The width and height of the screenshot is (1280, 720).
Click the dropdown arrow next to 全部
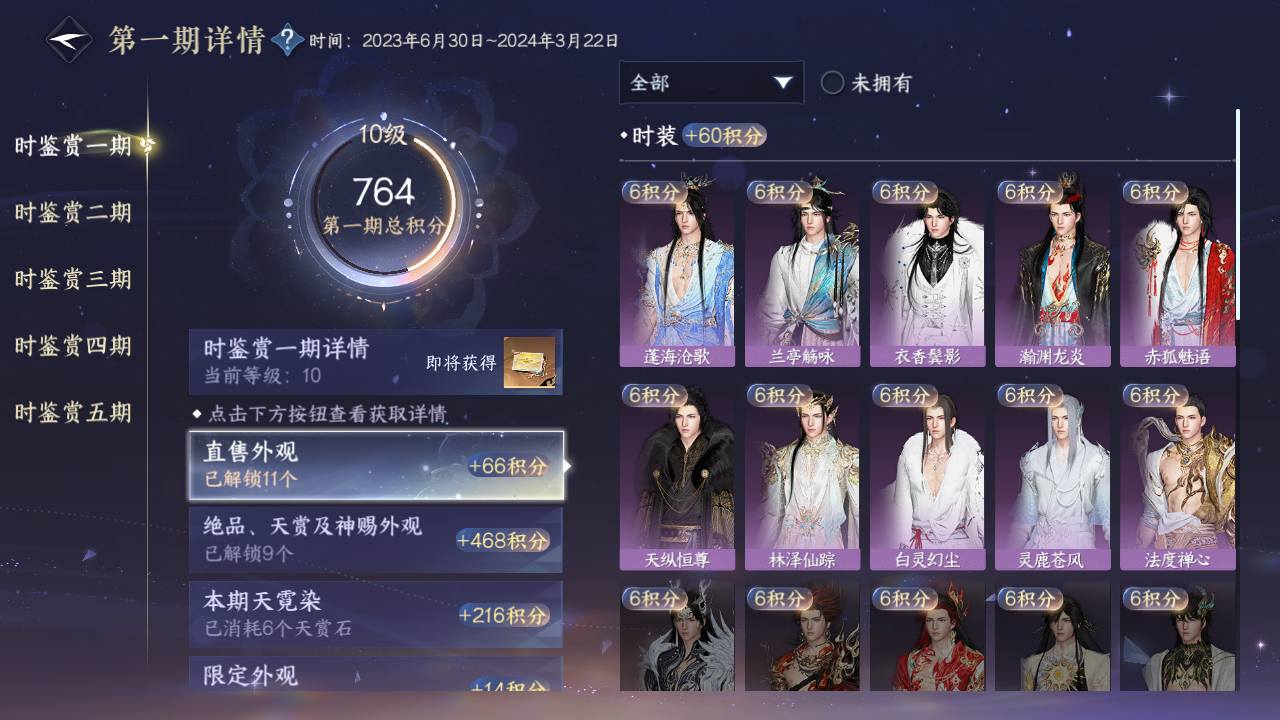coord(783,83)
